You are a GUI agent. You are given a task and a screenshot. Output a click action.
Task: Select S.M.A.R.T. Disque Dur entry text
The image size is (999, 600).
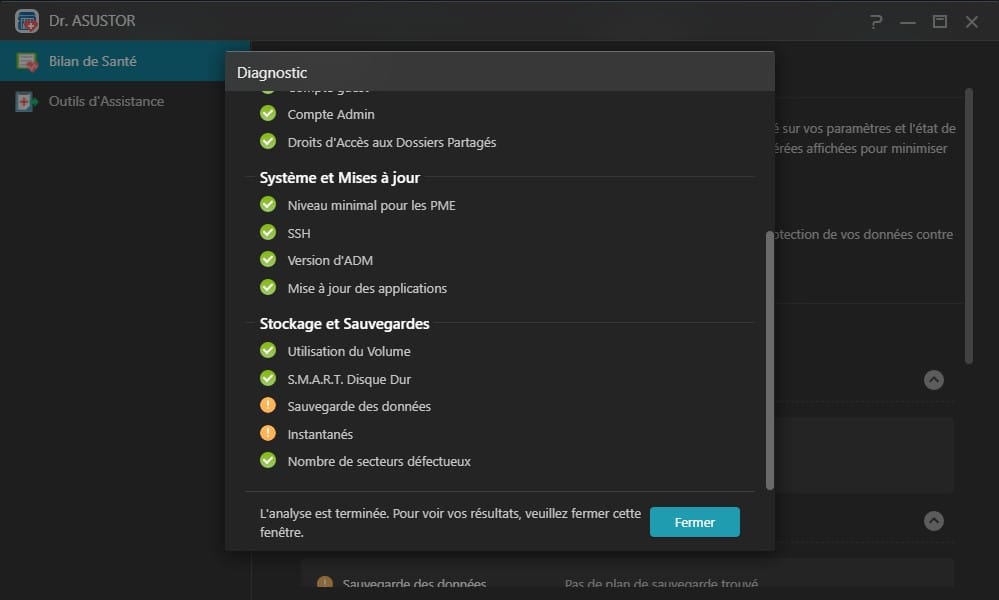[x=349, y=380]
